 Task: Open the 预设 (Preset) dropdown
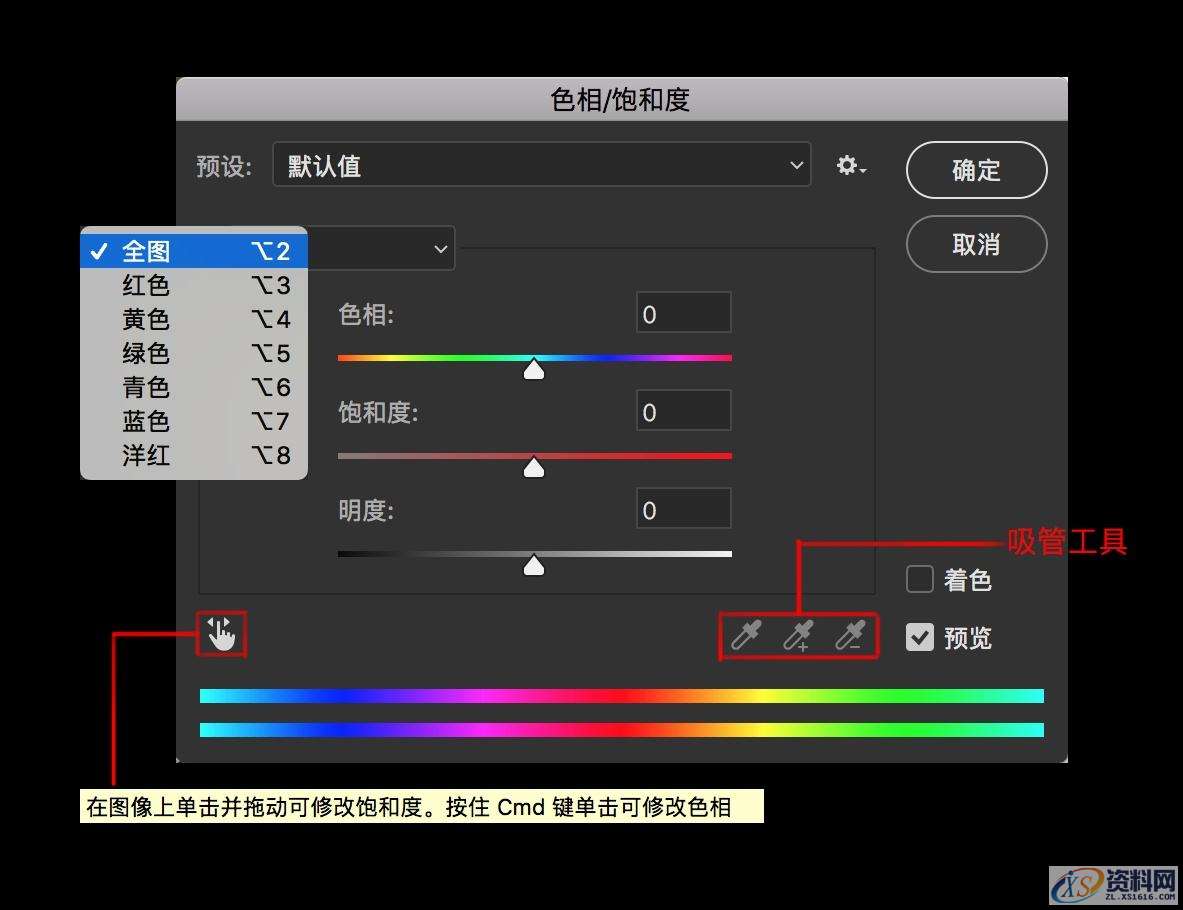(x=542, y=165)
